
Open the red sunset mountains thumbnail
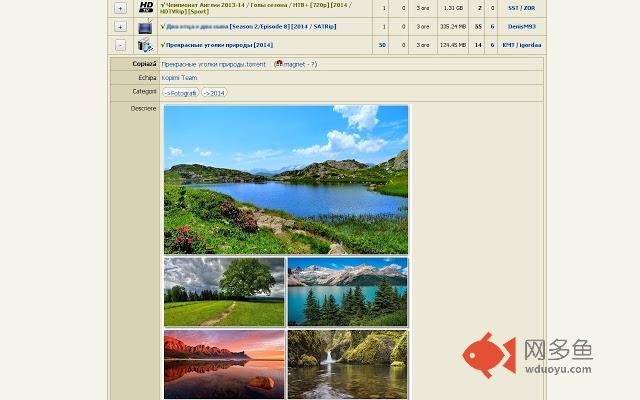224,364
